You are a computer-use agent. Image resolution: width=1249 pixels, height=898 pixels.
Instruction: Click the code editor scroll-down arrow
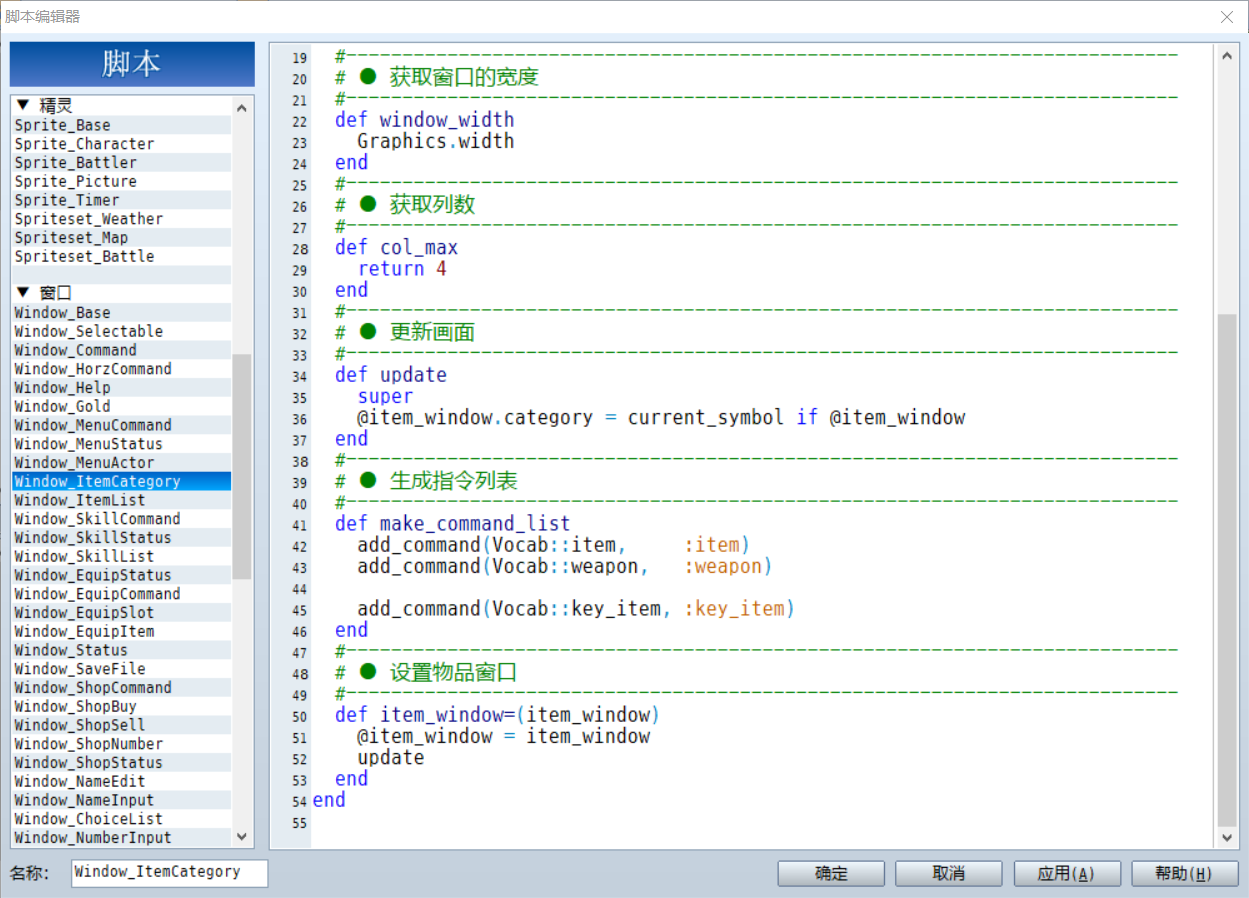[1227, 838]
